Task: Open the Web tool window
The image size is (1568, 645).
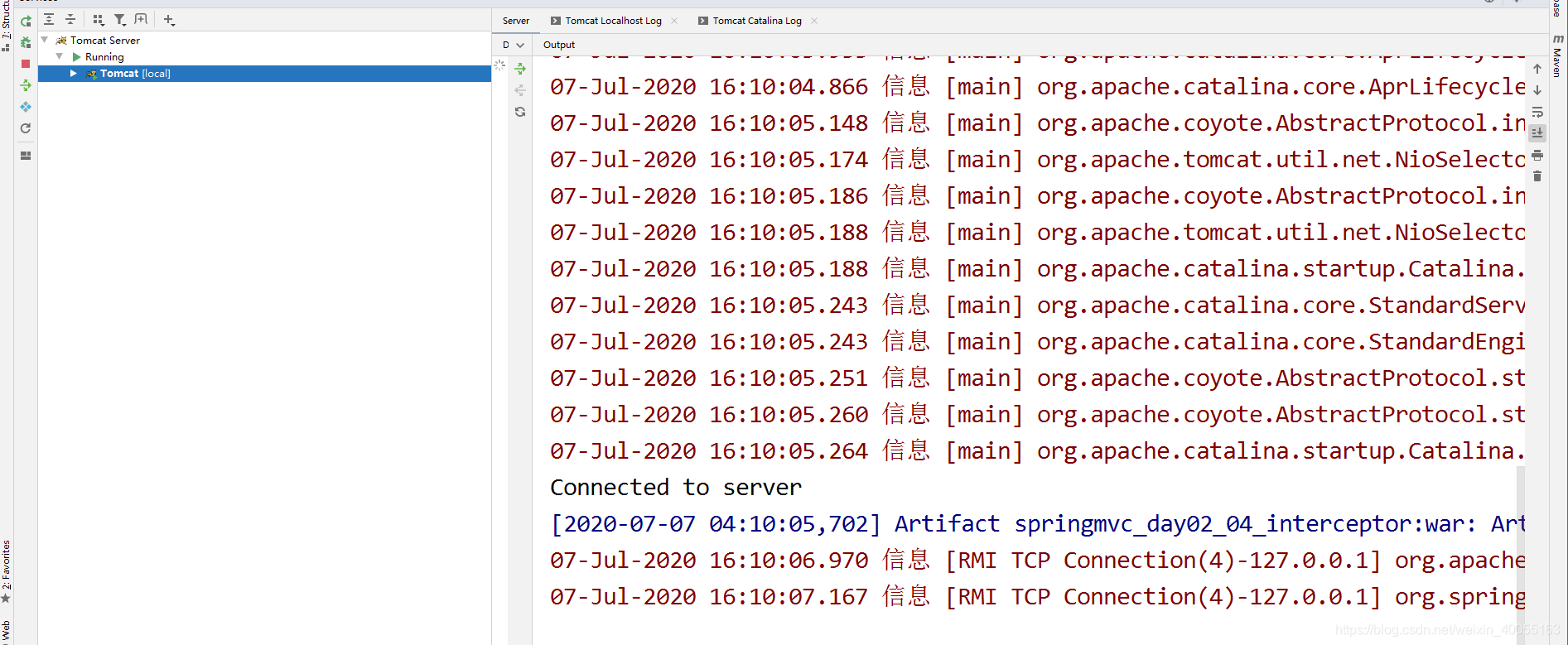Action: point(6,632)
